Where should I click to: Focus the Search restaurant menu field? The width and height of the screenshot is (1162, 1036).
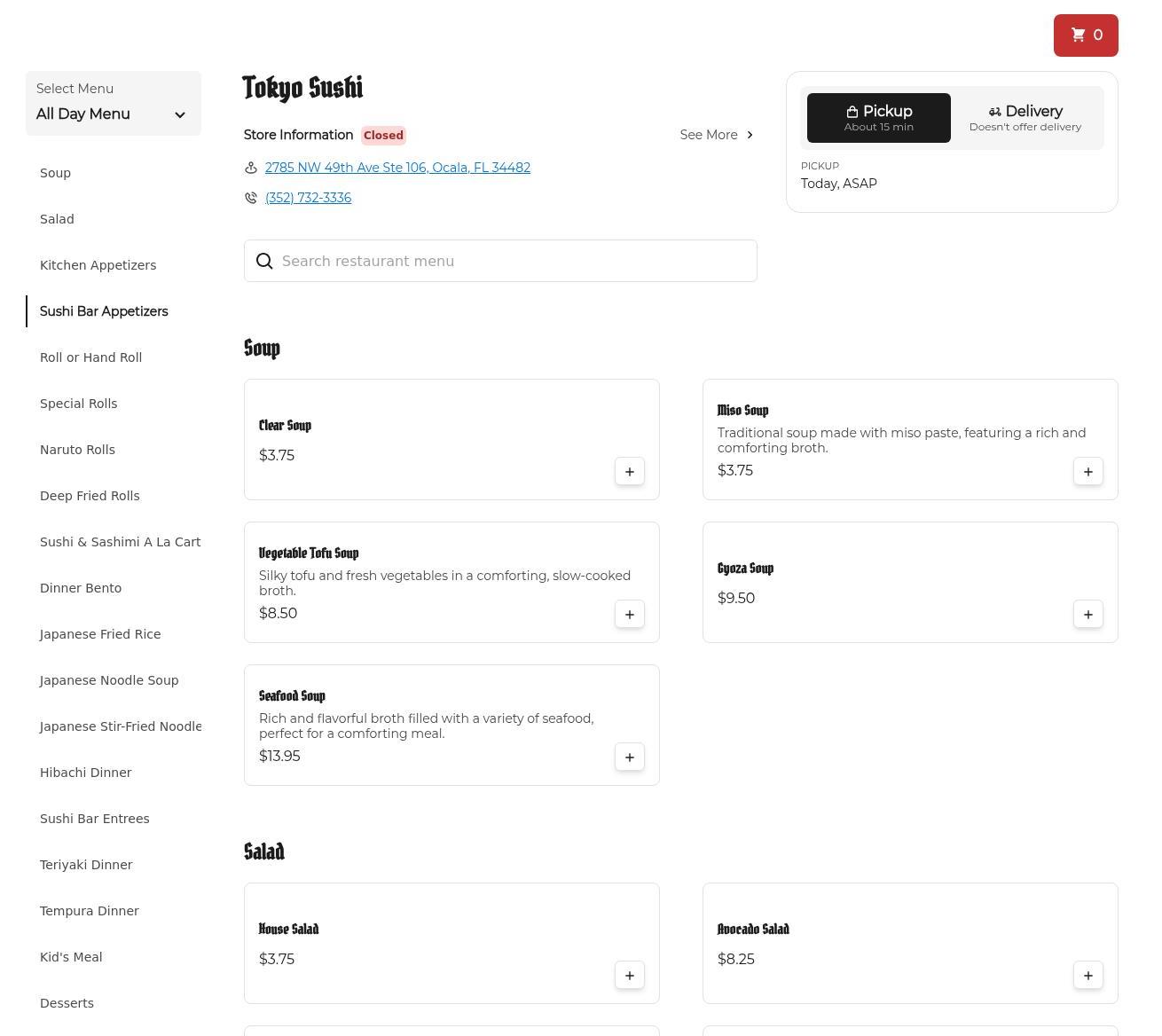(x=514, y=261)
